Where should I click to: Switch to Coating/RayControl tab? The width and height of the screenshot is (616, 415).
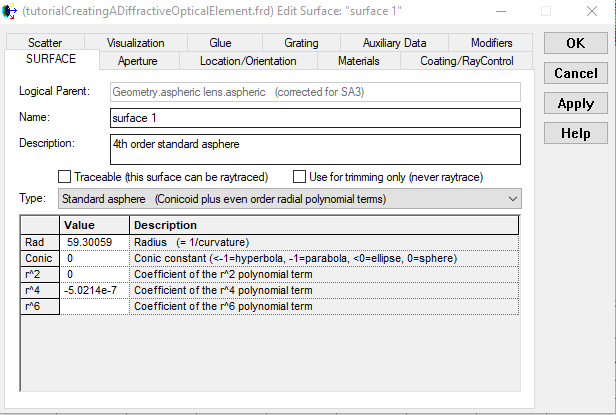[468, 61]
